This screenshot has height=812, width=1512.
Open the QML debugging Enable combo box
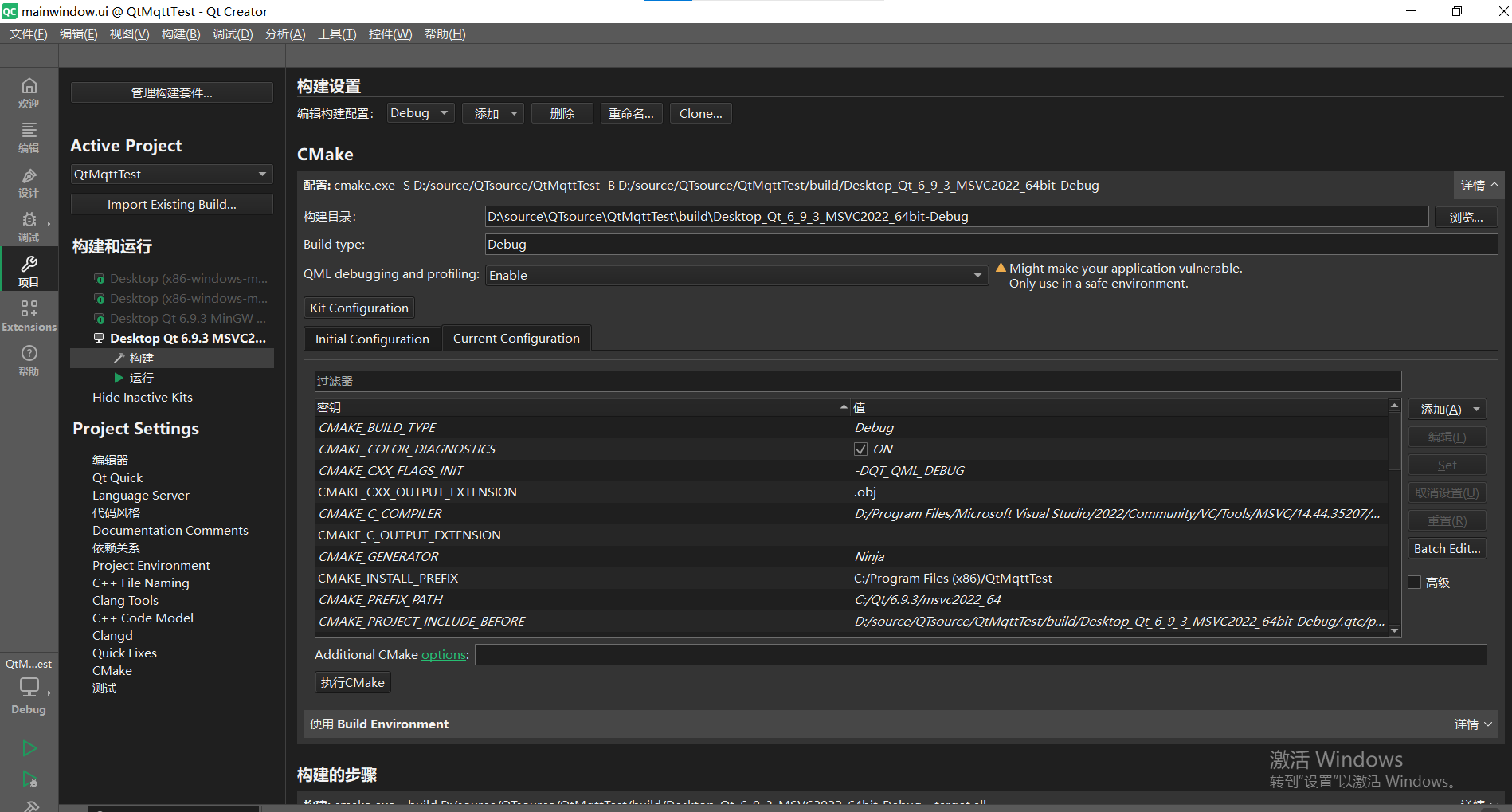[737, 275]
